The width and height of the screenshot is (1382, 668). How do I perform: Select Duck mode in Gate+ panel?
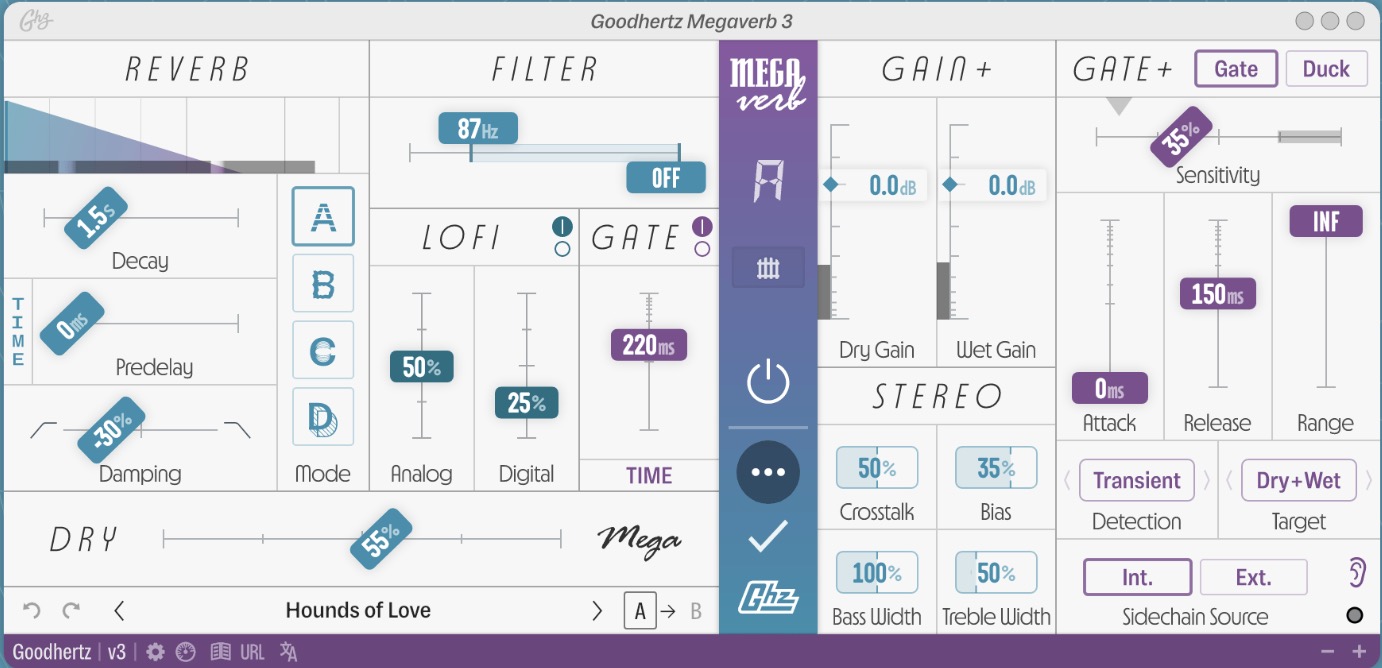pos(1326,69)
